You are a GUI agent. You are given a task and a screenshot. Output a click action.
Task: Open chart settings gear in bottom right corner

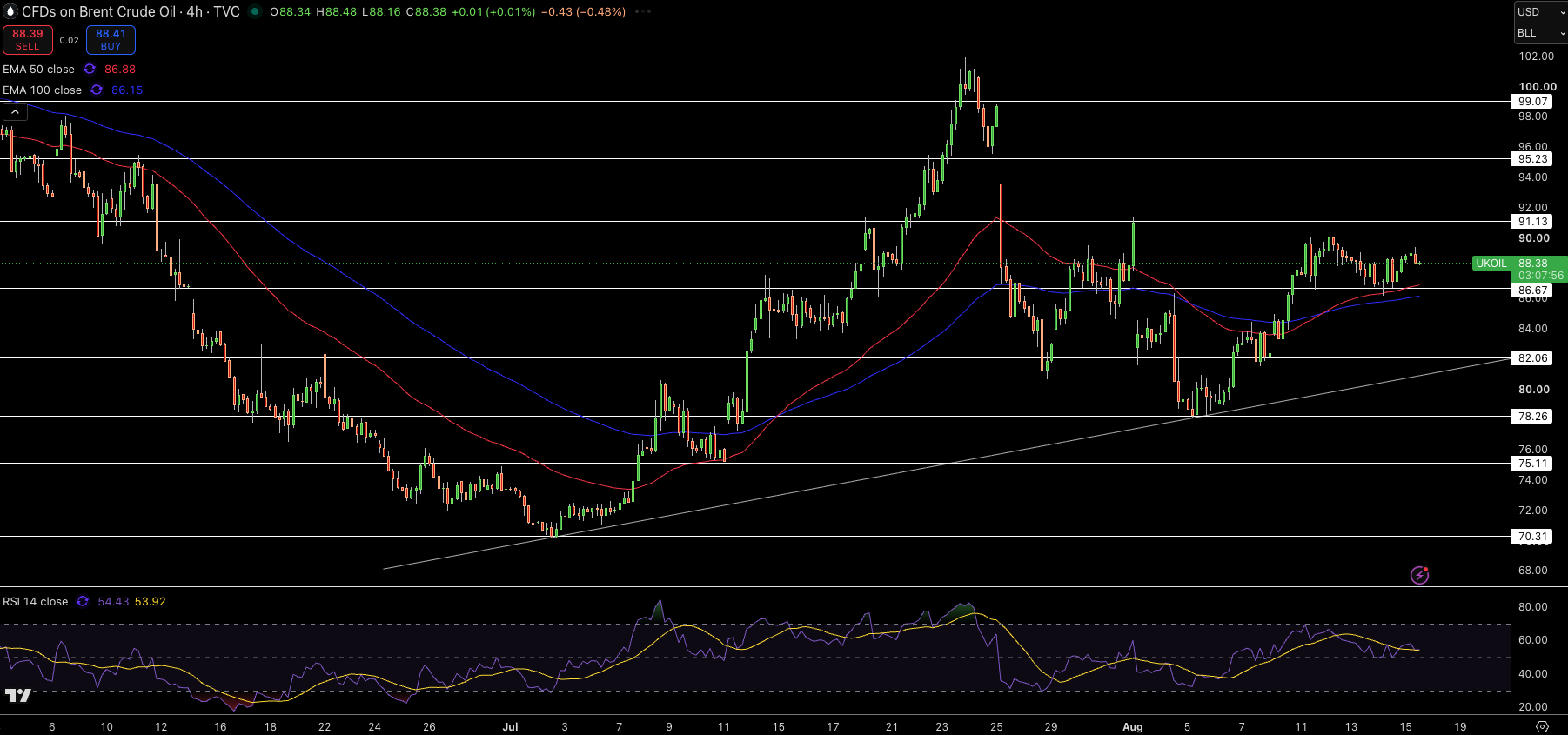[1542, 726]
